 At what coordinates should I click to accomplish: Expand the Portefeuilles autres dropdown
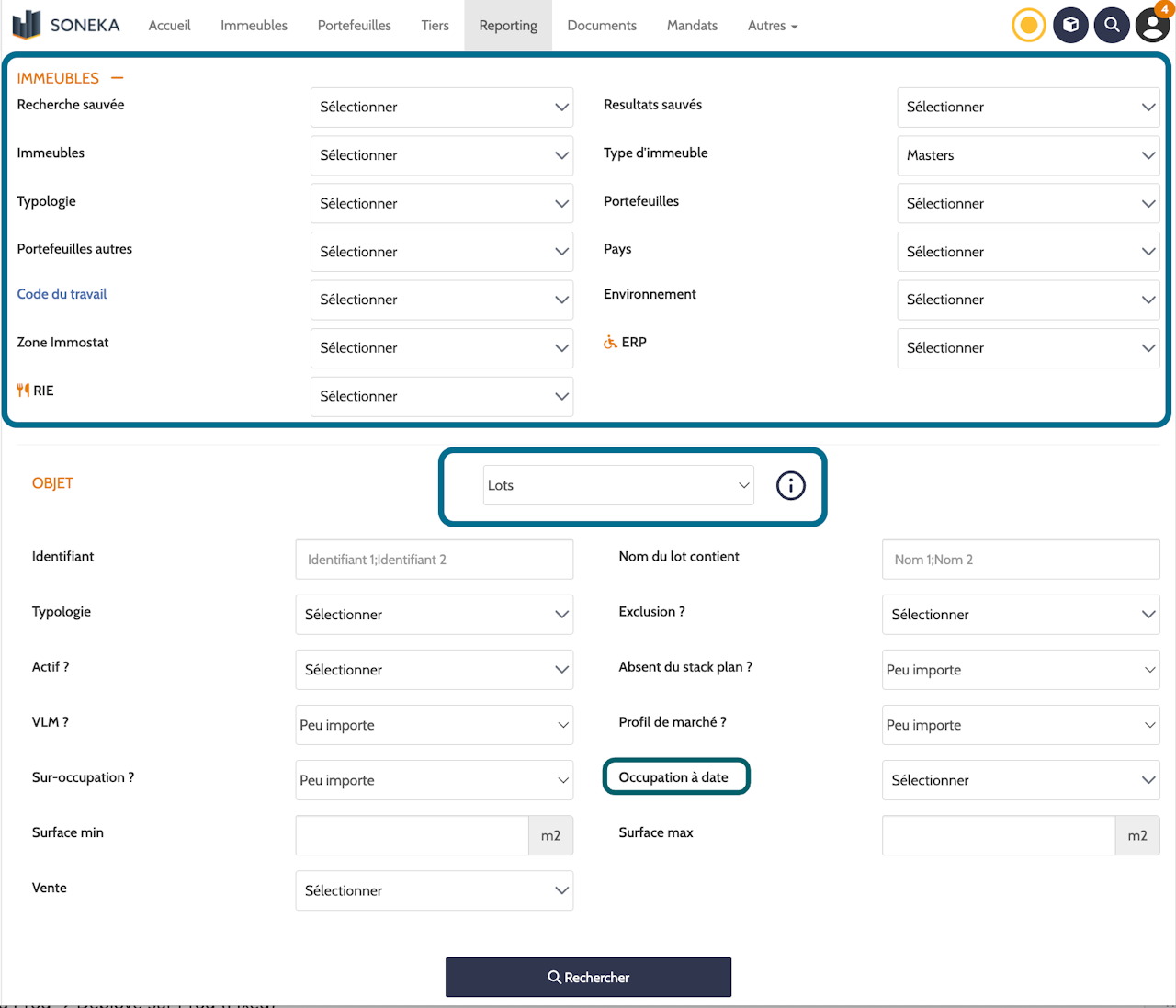point(442,252)
